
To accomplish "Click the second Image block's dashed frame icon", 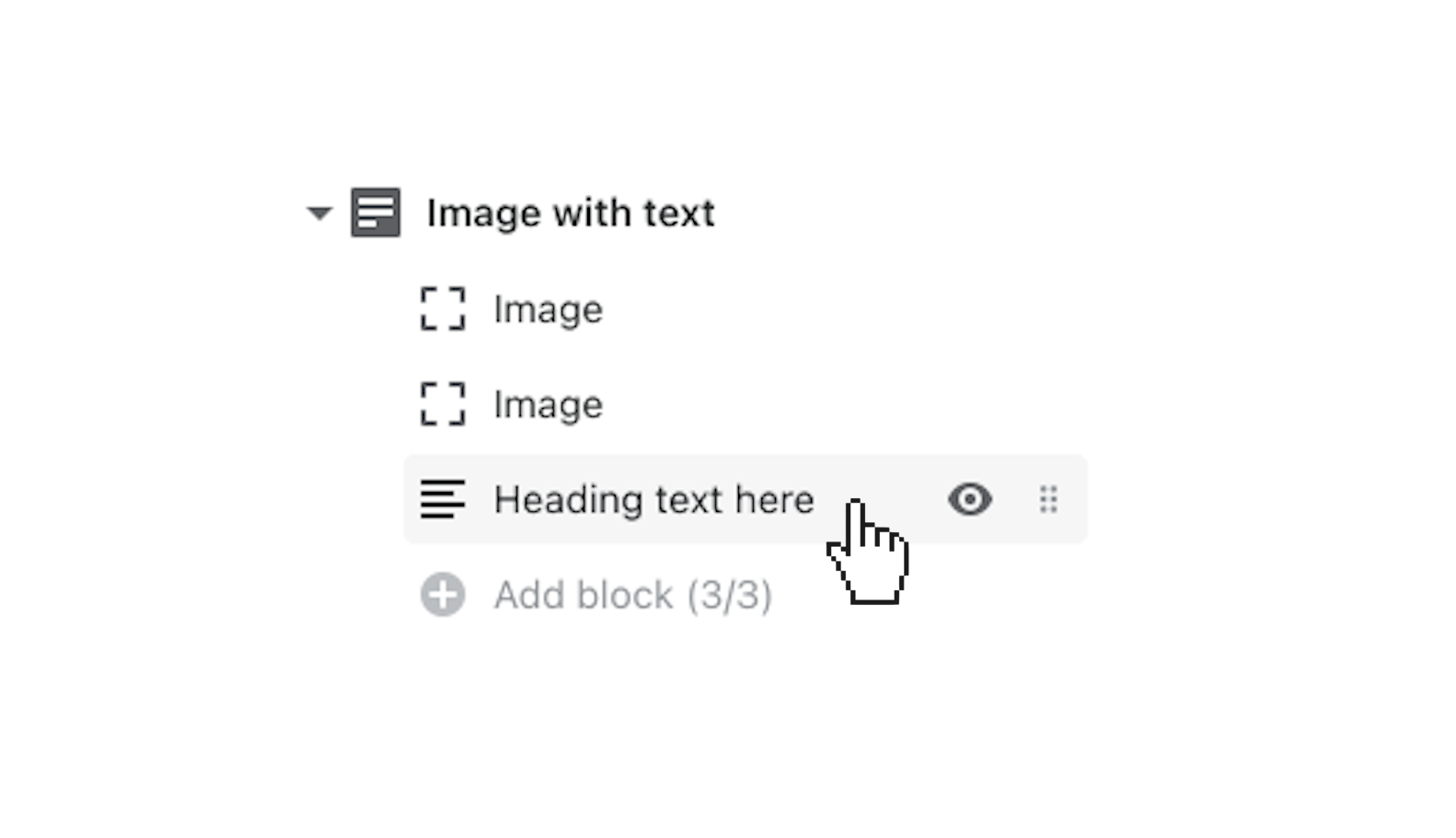I will 443,404.
